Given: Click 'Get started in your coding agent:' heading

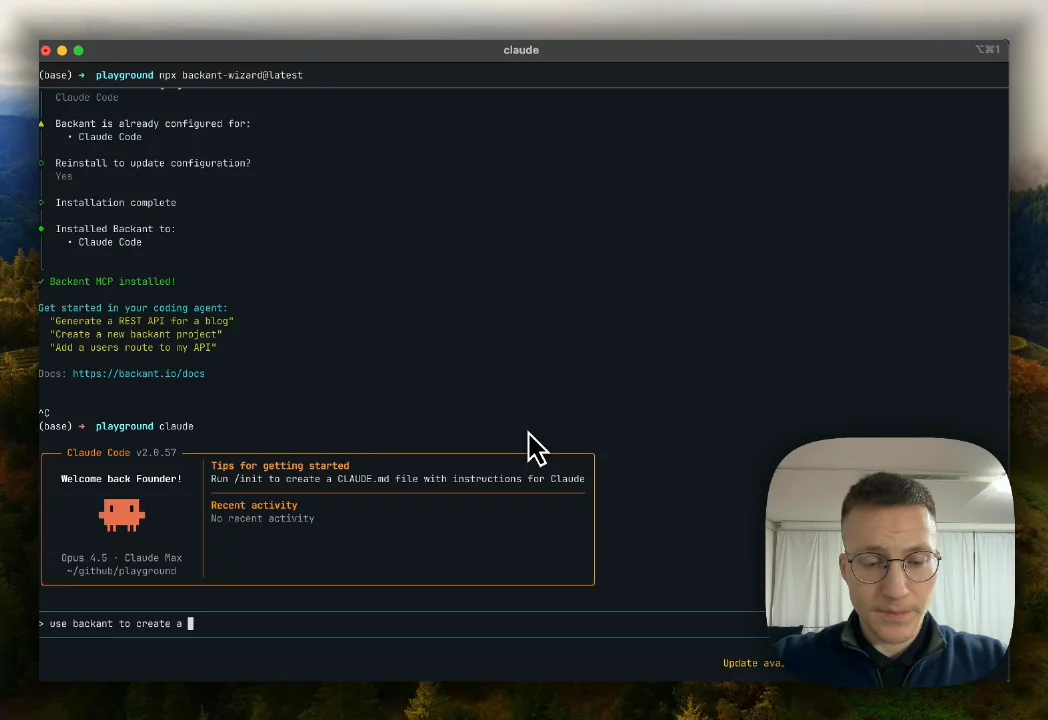Looking at the screenshot, I should [133, 308].
